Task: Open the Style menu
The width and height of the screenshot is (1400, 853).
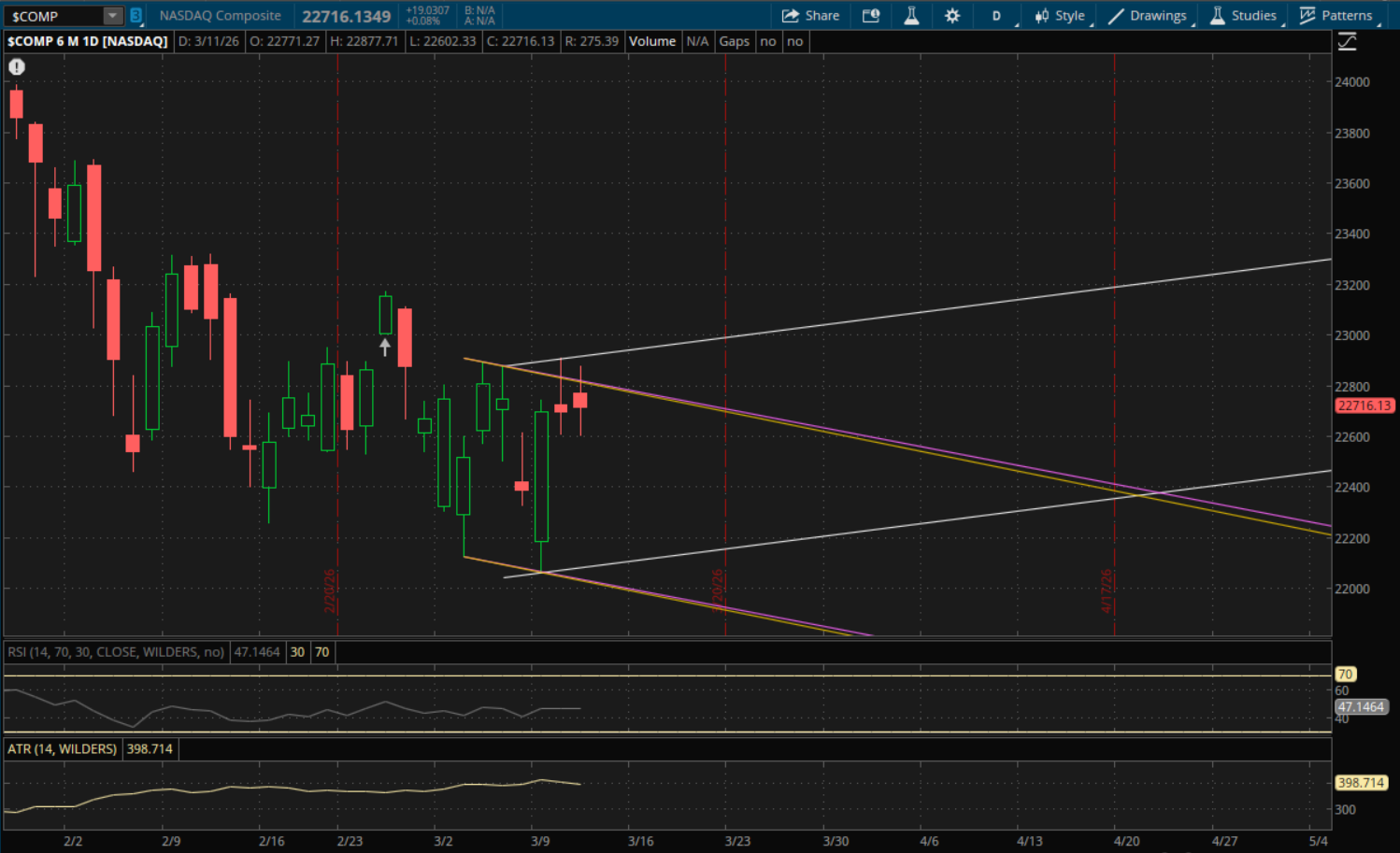Action: [1060, 16]
